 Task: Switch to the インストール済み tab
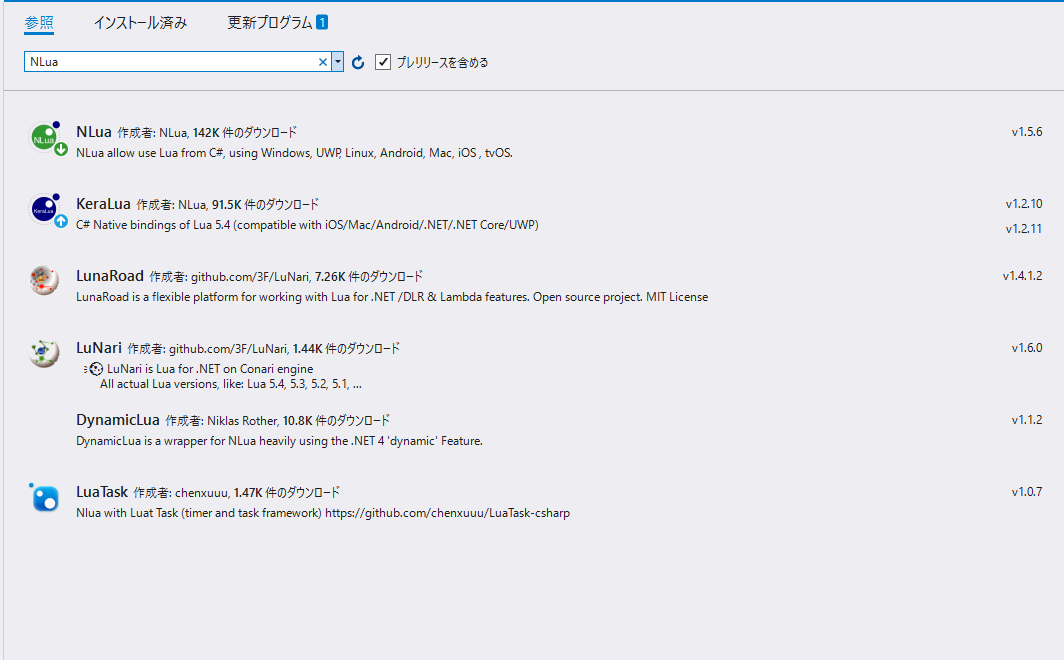pos(140,22)
